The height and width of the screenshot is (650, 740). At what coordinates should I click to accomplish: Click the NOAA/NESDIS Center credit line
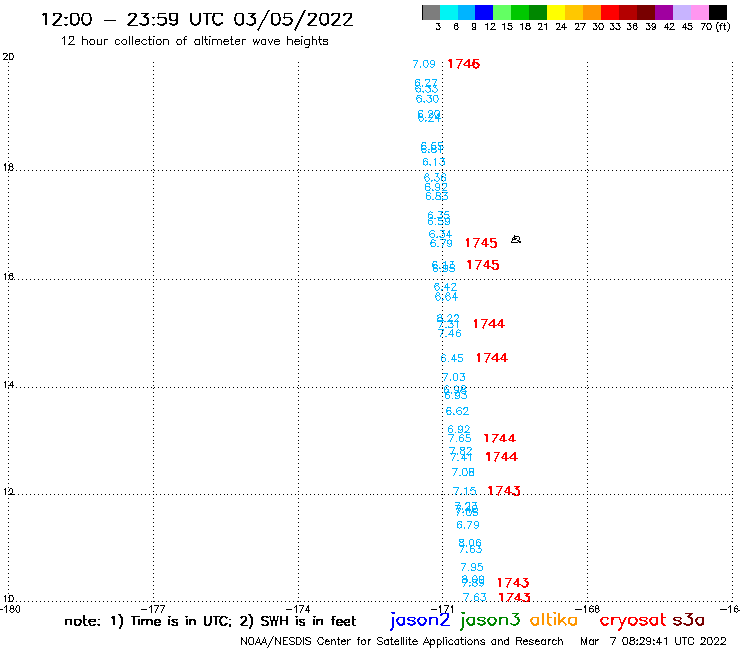coord(402,641)
